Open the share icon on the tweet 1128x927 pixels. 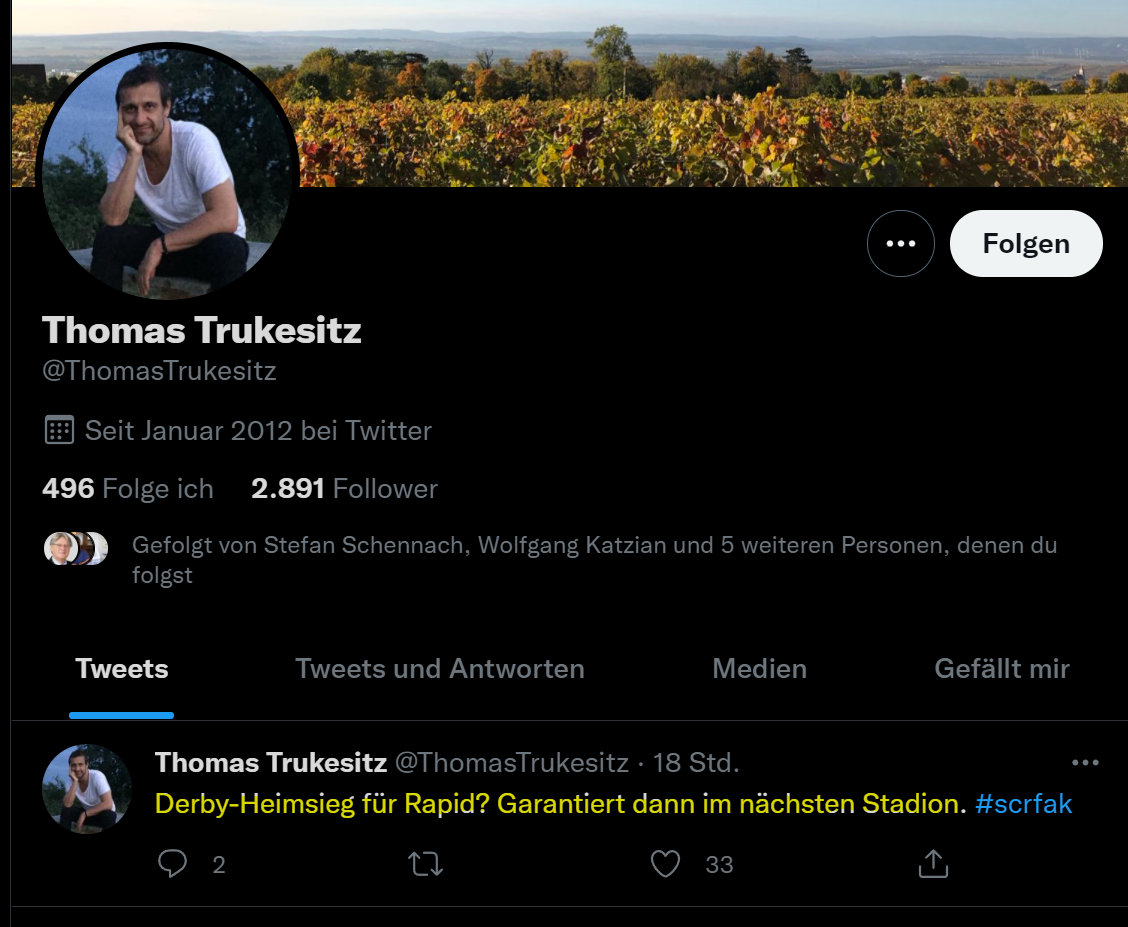pos(933,864)
